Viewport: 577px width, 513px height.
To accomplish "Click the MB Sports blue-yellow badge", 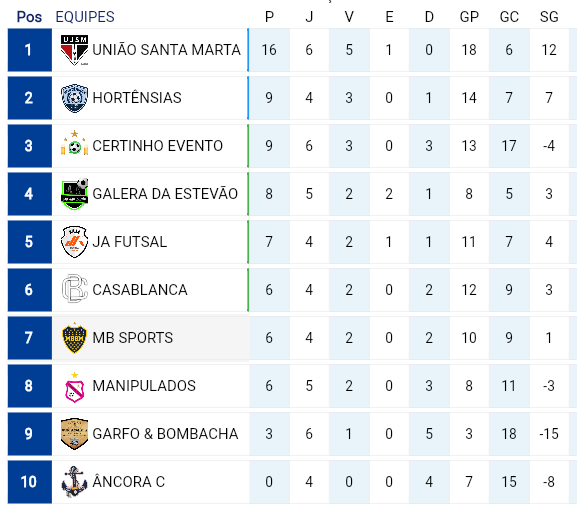I will click(74, 338).
